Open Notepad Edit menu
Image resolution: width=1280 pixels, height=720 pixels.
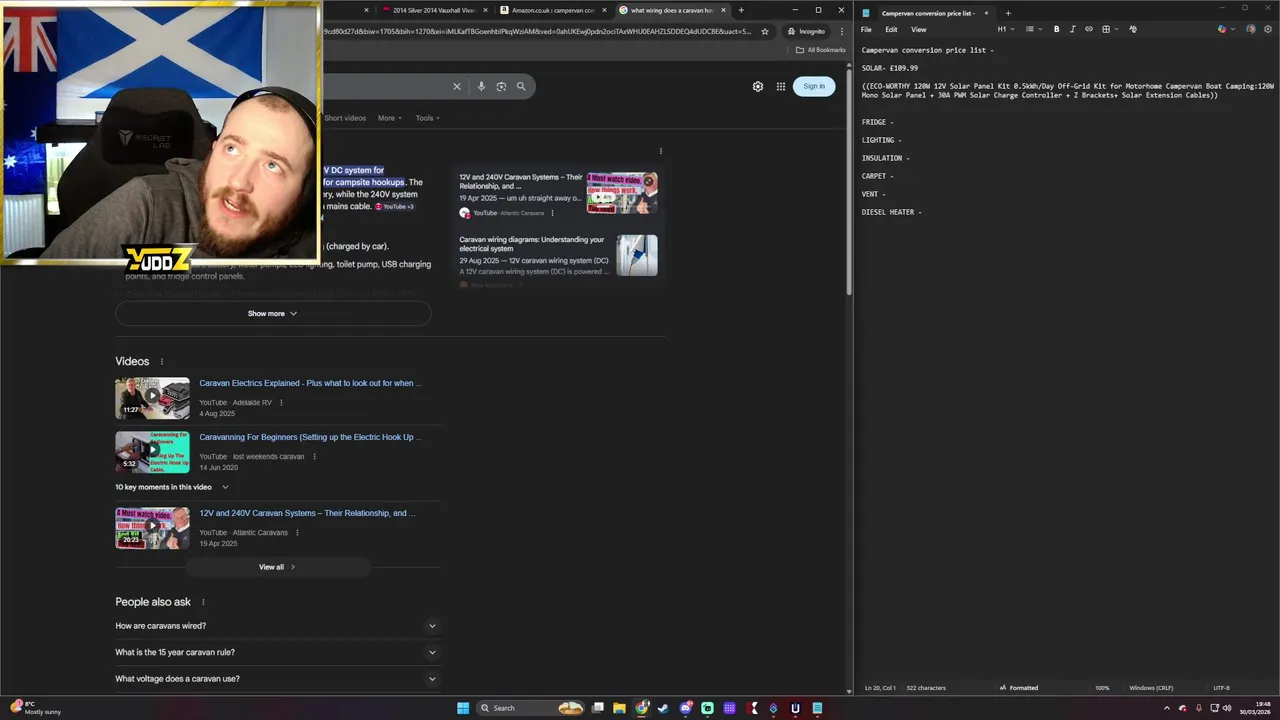(x=891, y=29)
